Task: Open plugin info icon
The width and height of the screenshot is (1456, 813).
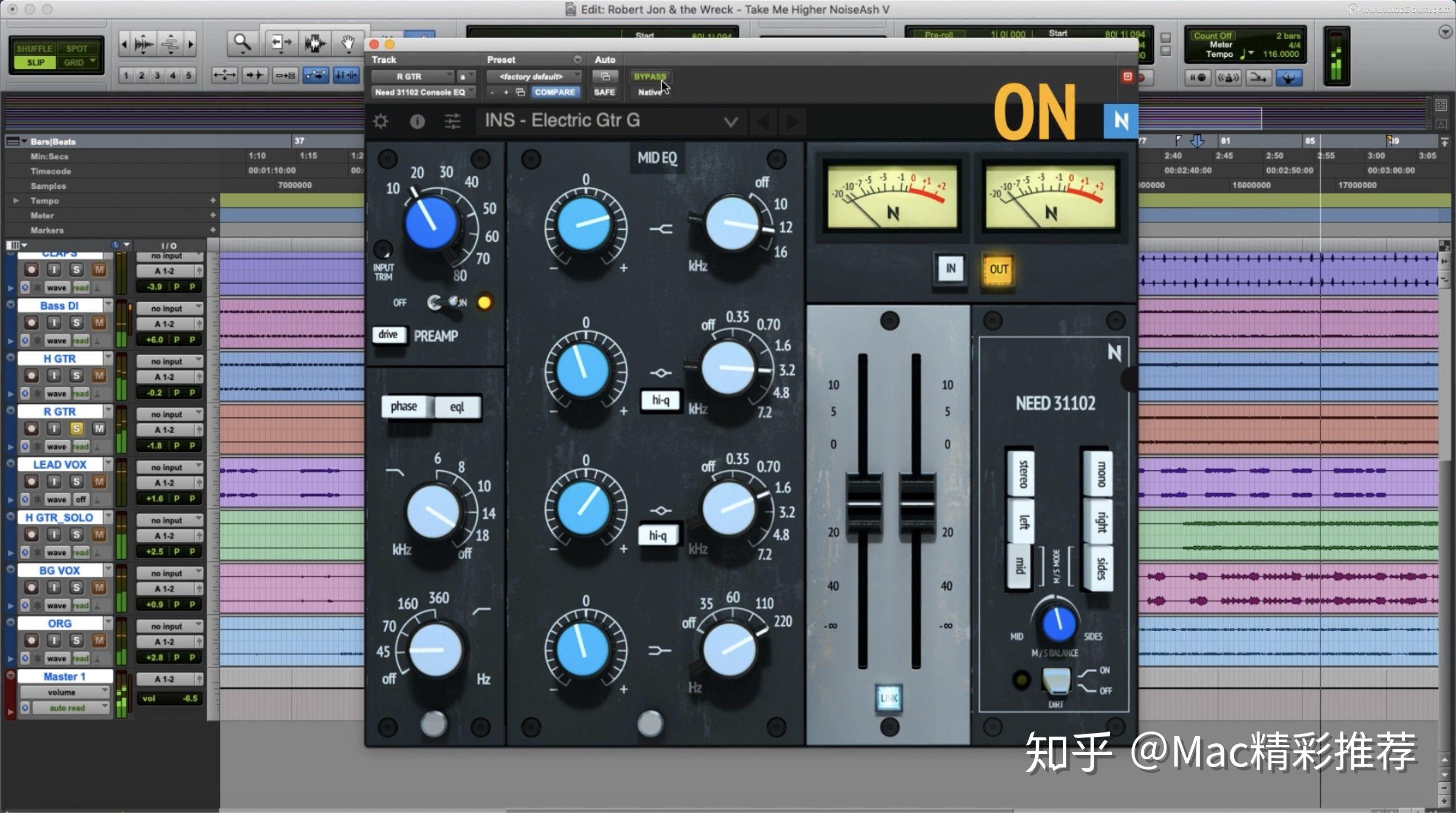Action: (x=417, y=121)
